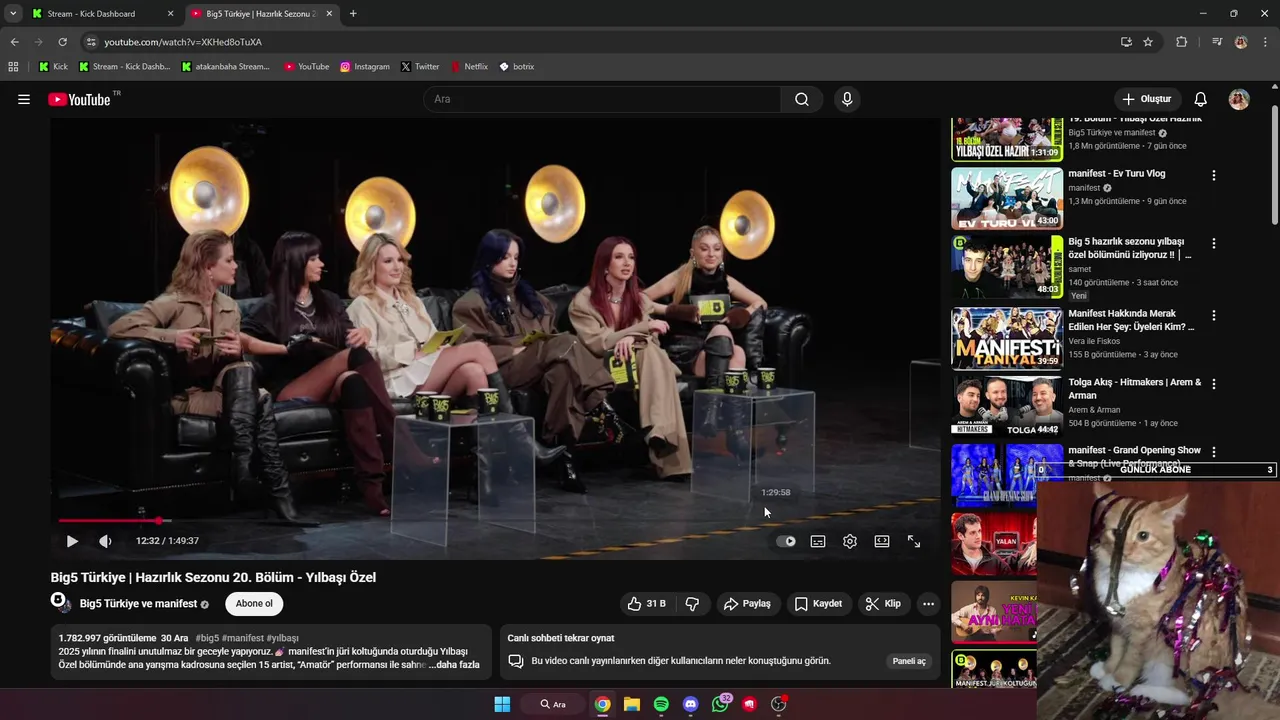Click the #big5 hashtag in description
Viewport: 1280px width, 720px height.
click(x=207, y=638)
